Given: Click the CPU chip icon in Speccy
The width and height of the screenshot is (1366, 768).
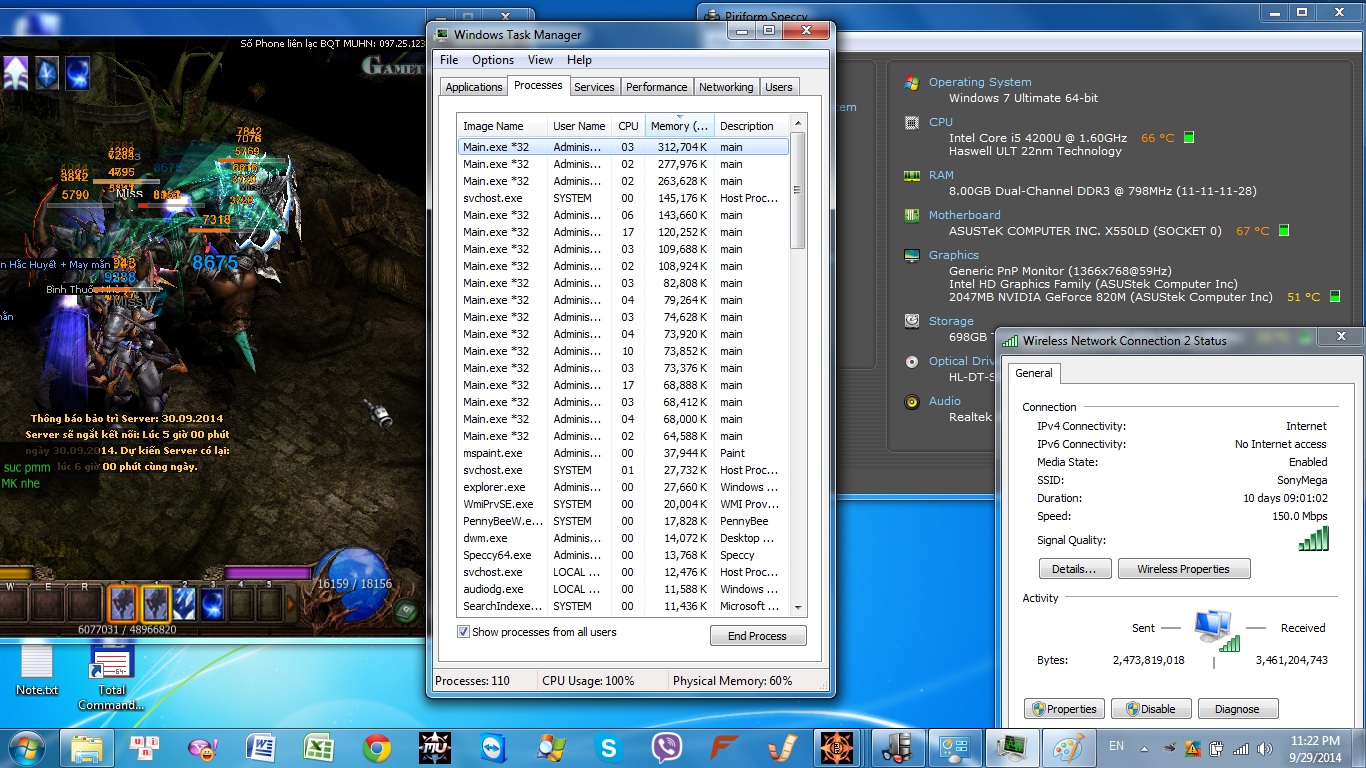Looking at the screenshot, I should point(912,123).
